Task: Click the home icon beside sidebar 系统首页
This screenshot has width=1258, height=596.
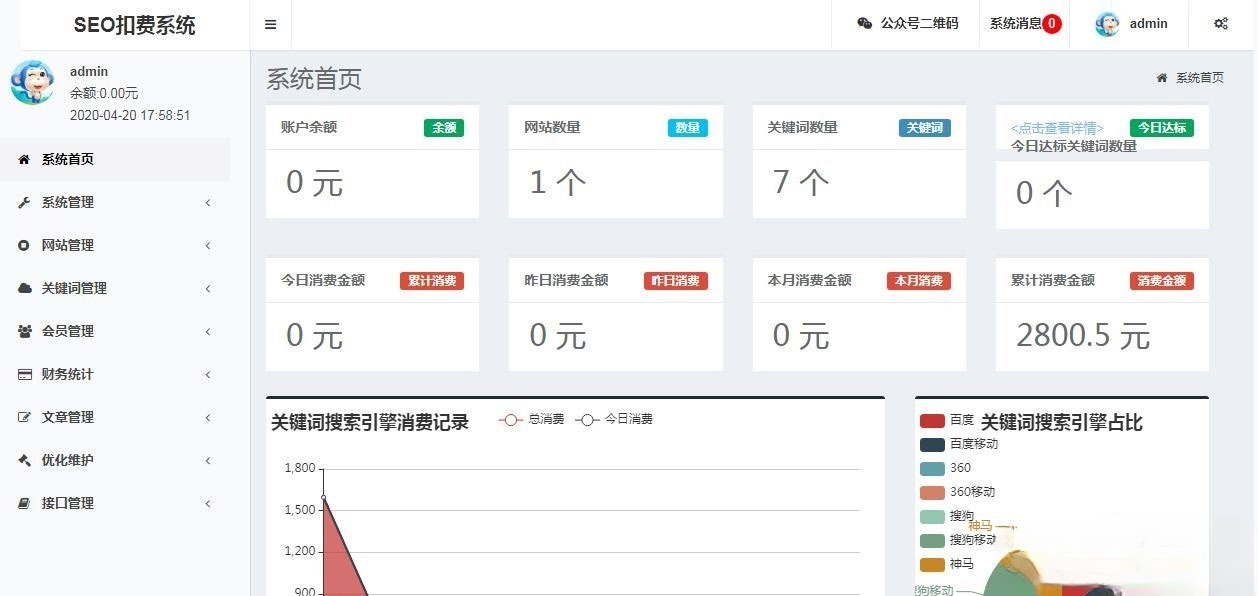Action: (x=22, y=158)
